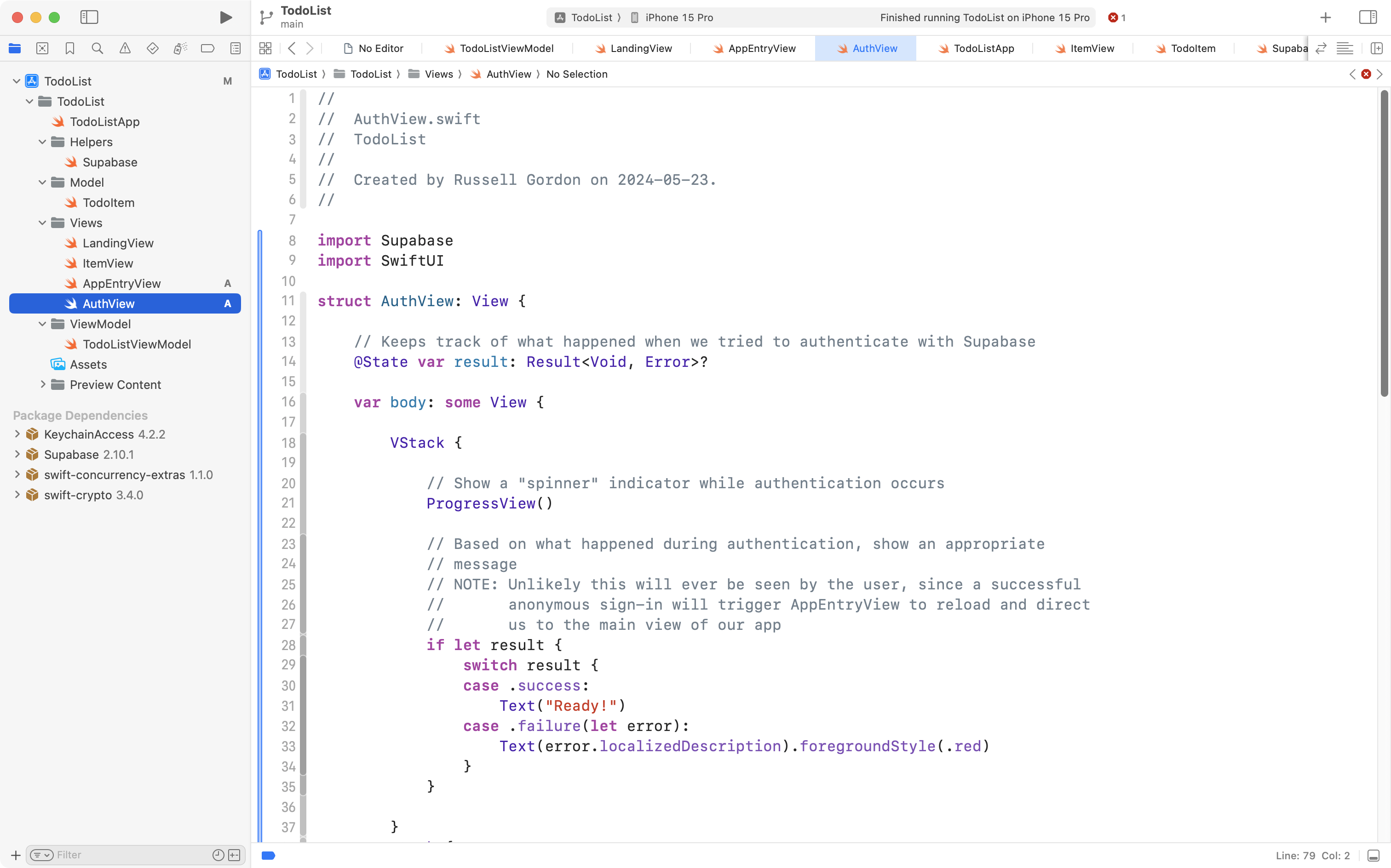
Task: Toggle Code Review mode in the editor
Action: (x=1322, y=48)
